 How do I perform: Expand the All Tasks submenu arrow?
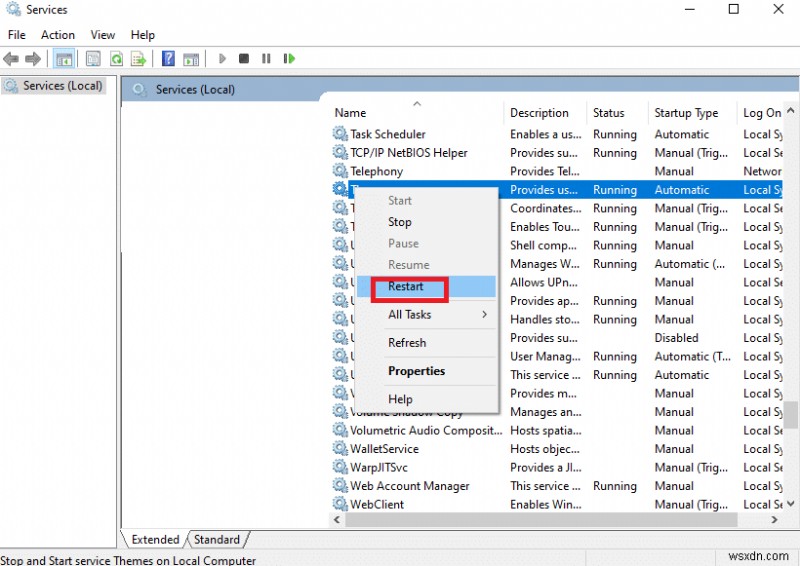(485, 315)
